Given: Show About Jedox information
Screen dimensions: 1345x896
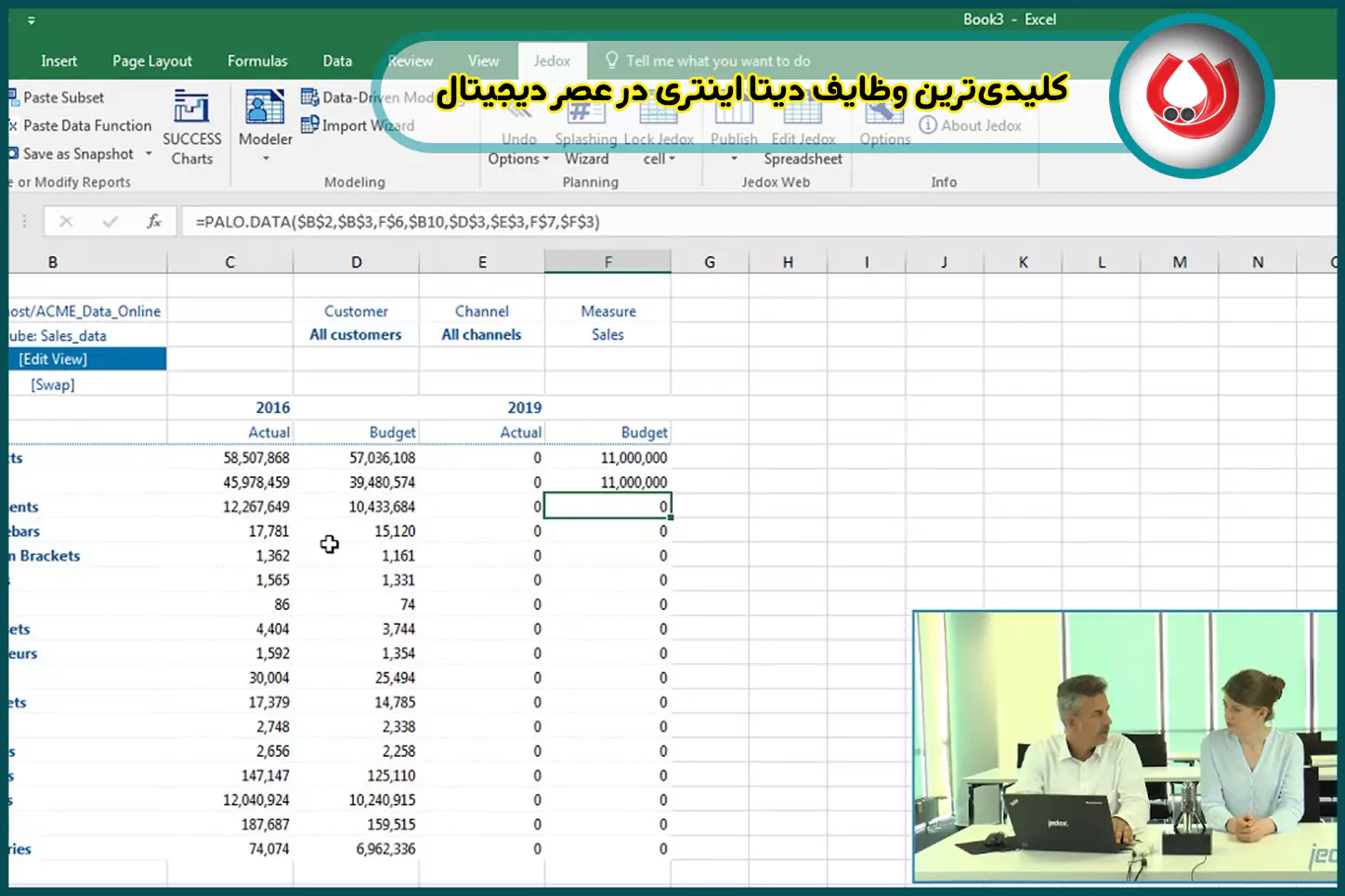Looking at the screenshot, I should pos(970,124).
